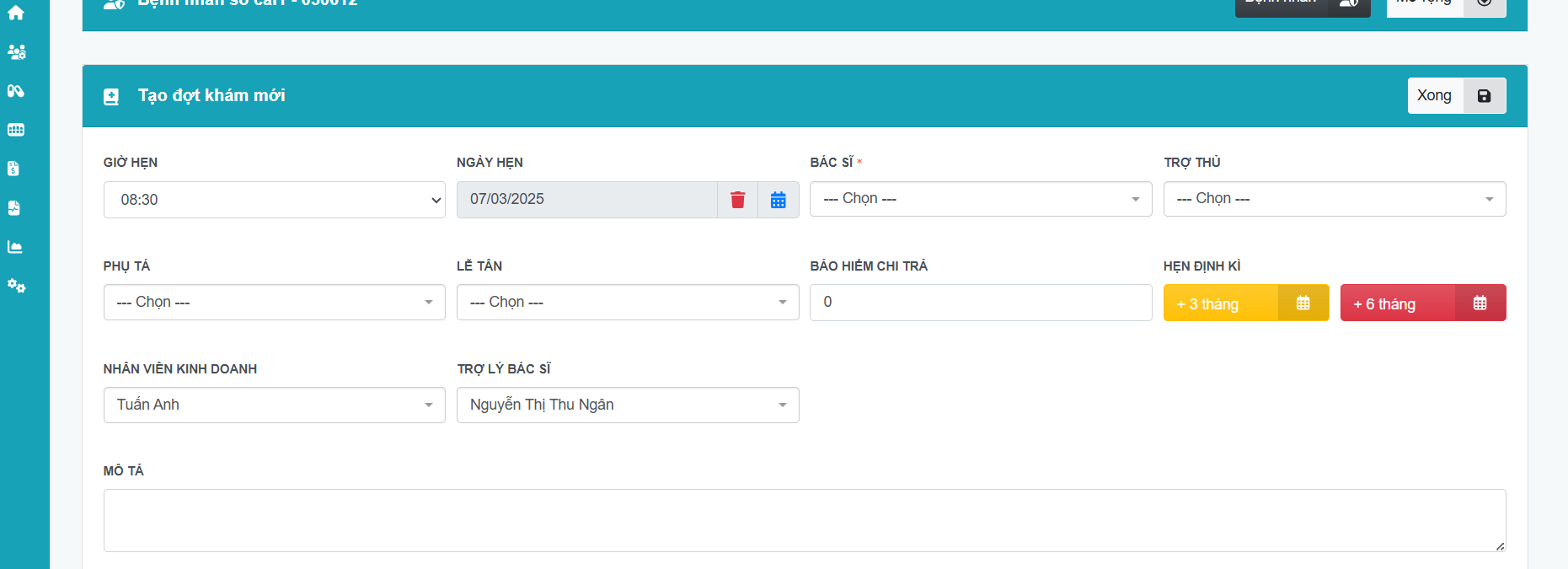Click the red + 6 tháng button
Image resolution: width=1568 pixels, height=569 pixels.
point(1422,303)
